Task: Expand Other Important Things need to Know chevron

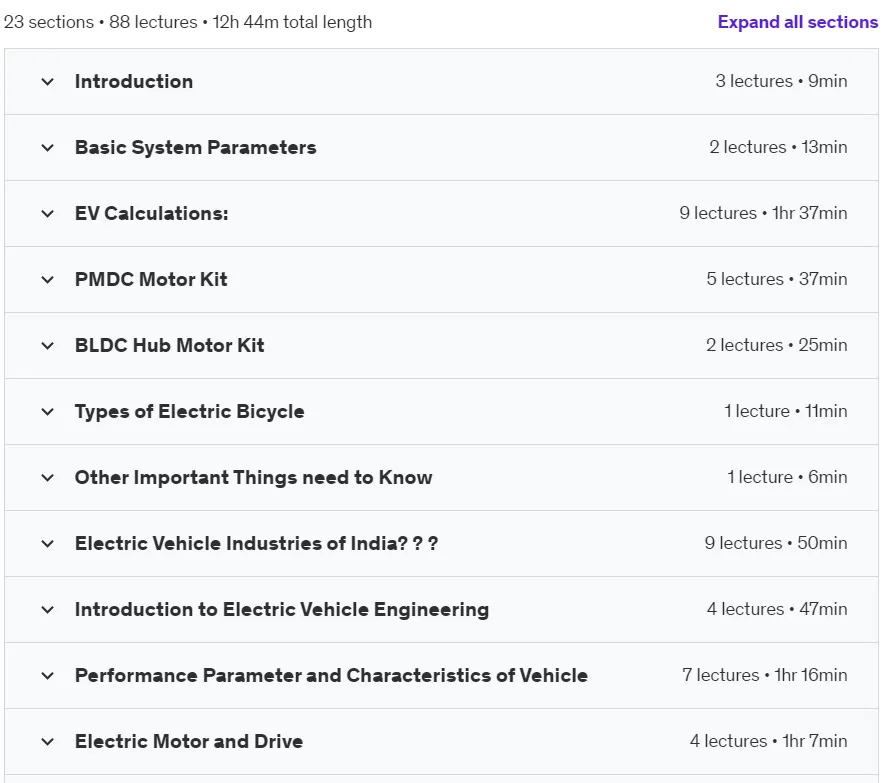Action: pyautogui.click(x=48, y=478)
